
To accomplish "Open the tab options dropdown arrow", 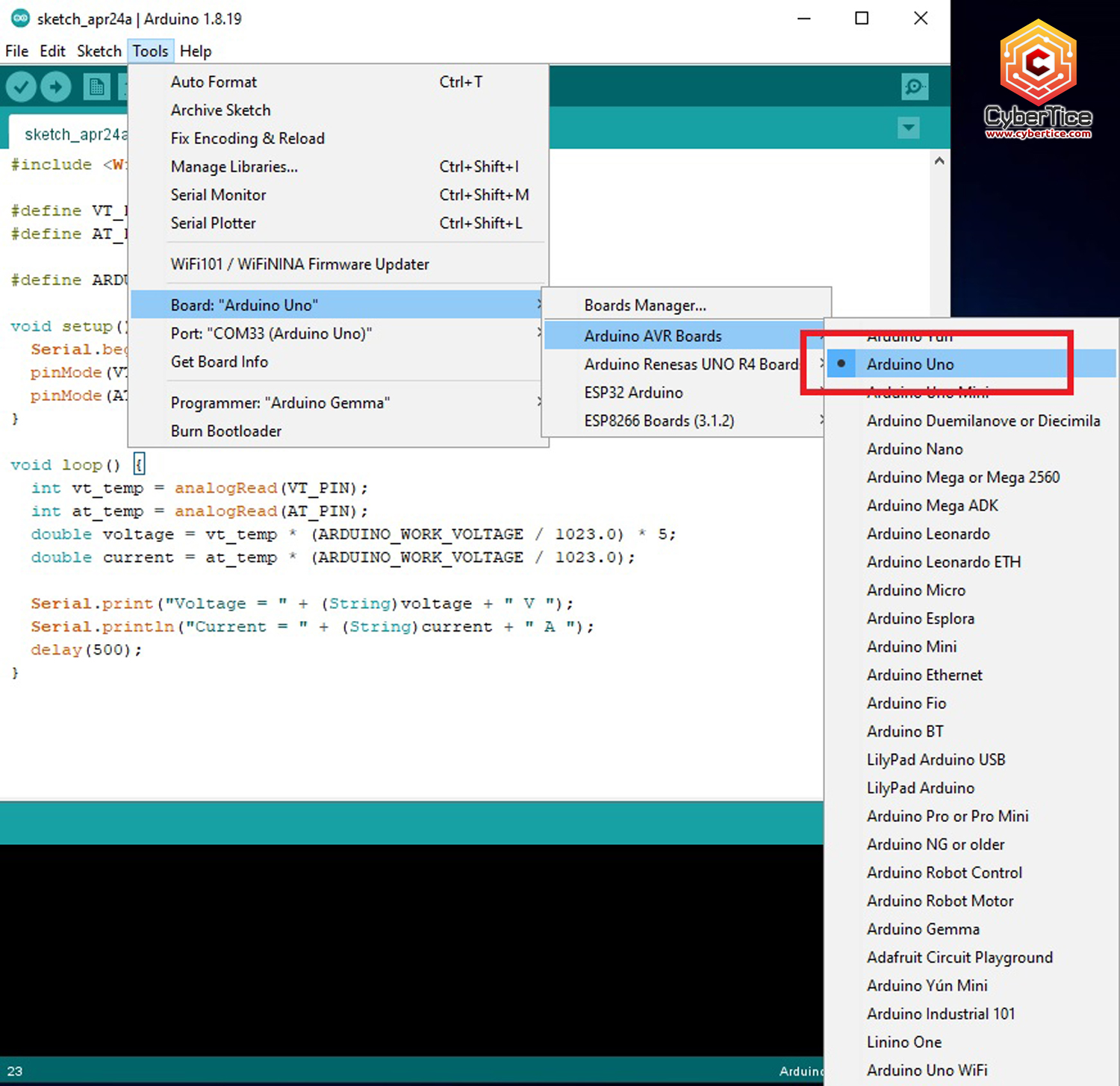I will coord(909,128).
